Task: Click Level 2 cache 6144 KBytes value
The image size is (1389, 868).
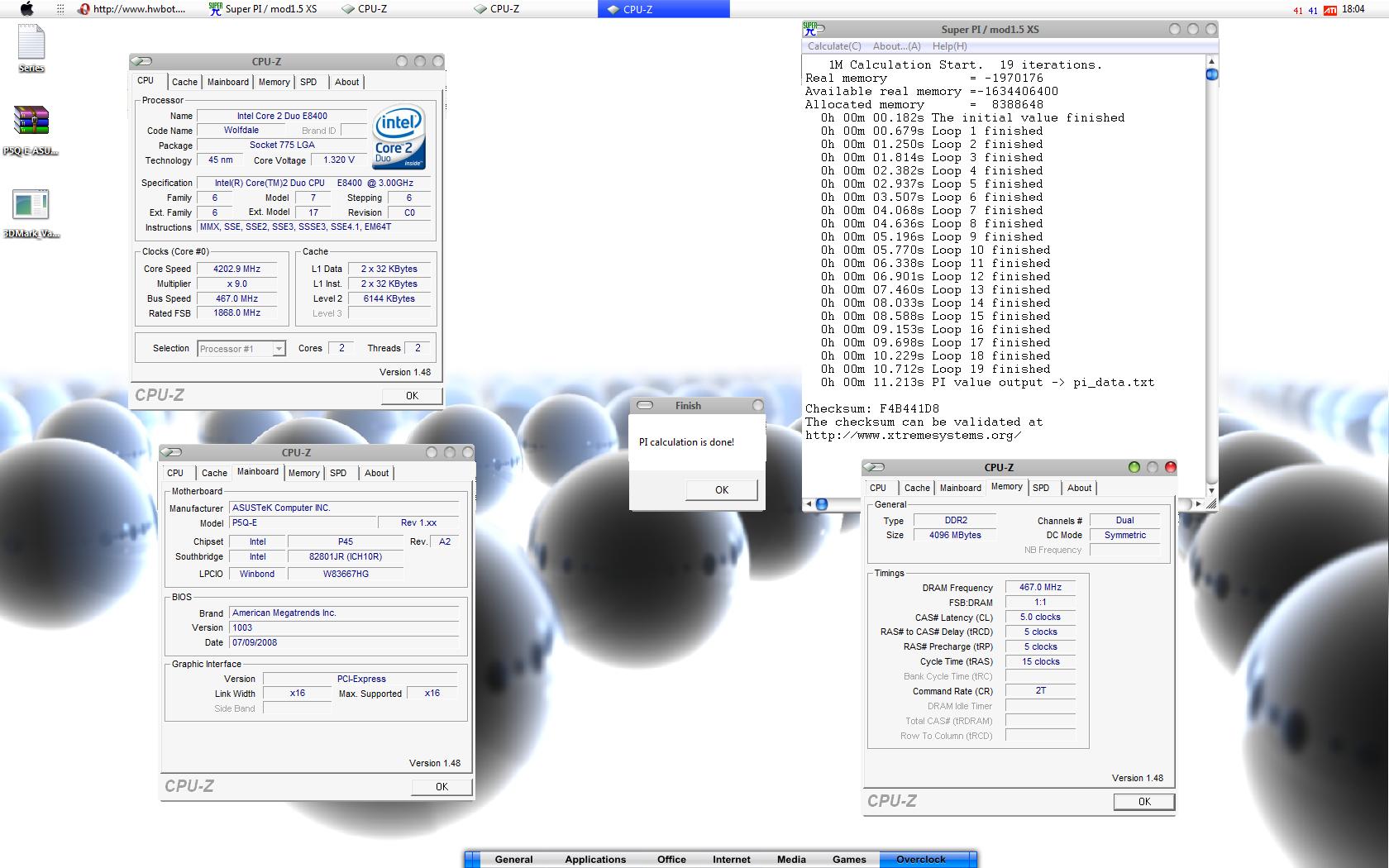Action: coord(389,298)
